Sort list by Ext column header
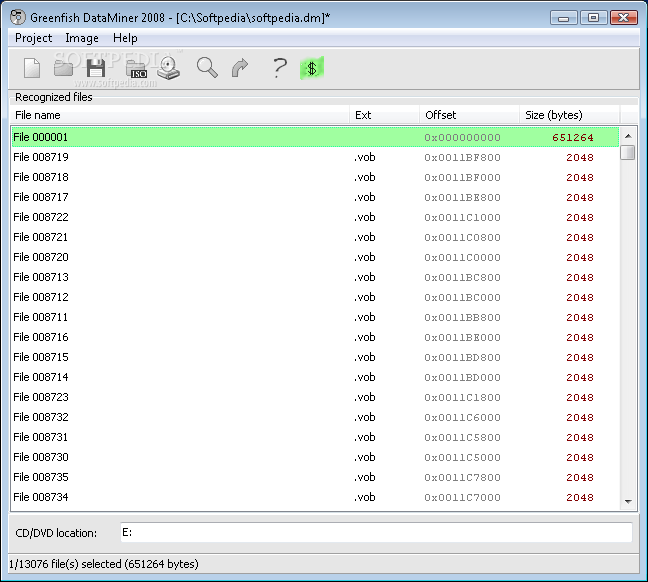The width and height of the screenshot is (648, 582). [x=385, y=115]
